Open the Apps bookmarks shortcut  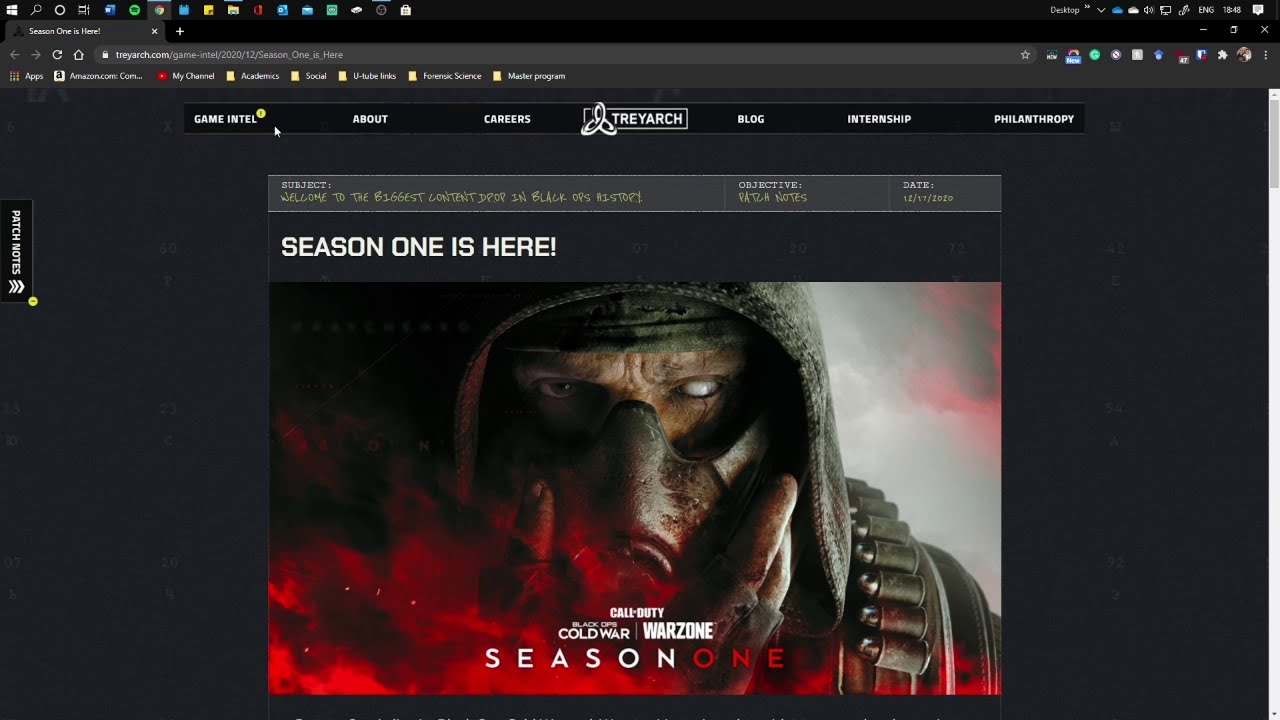coord(27,76)
